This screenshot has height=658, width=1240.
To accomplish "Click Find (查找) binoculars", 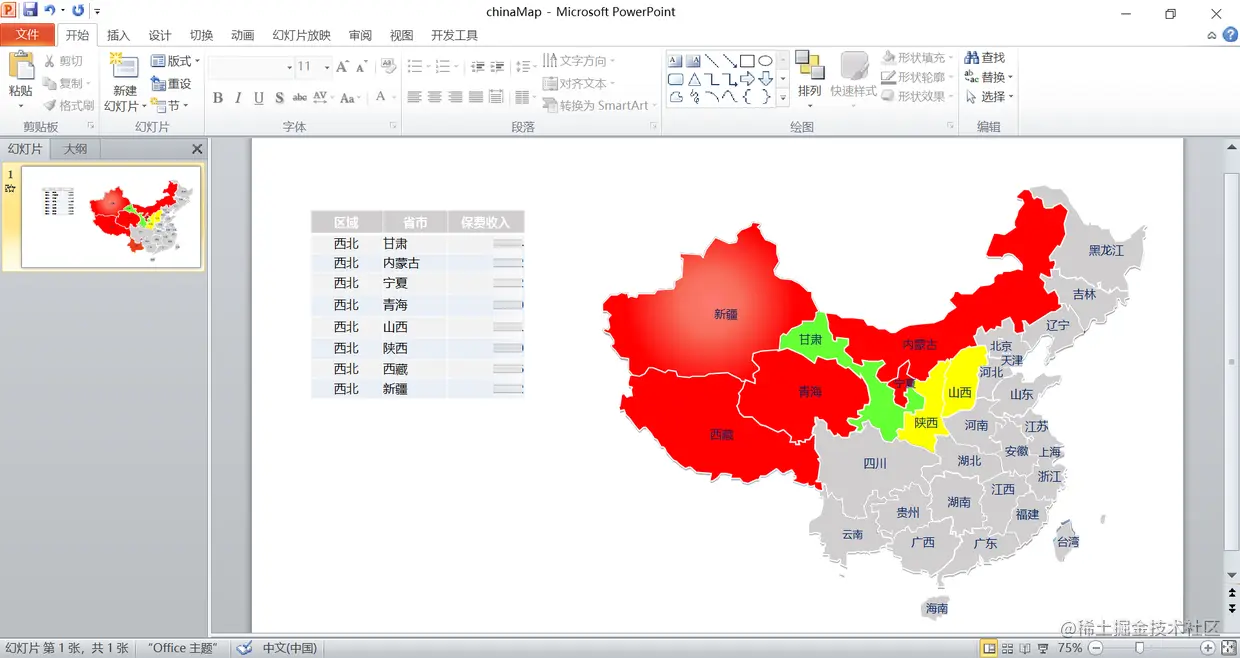I will point(985,58).
